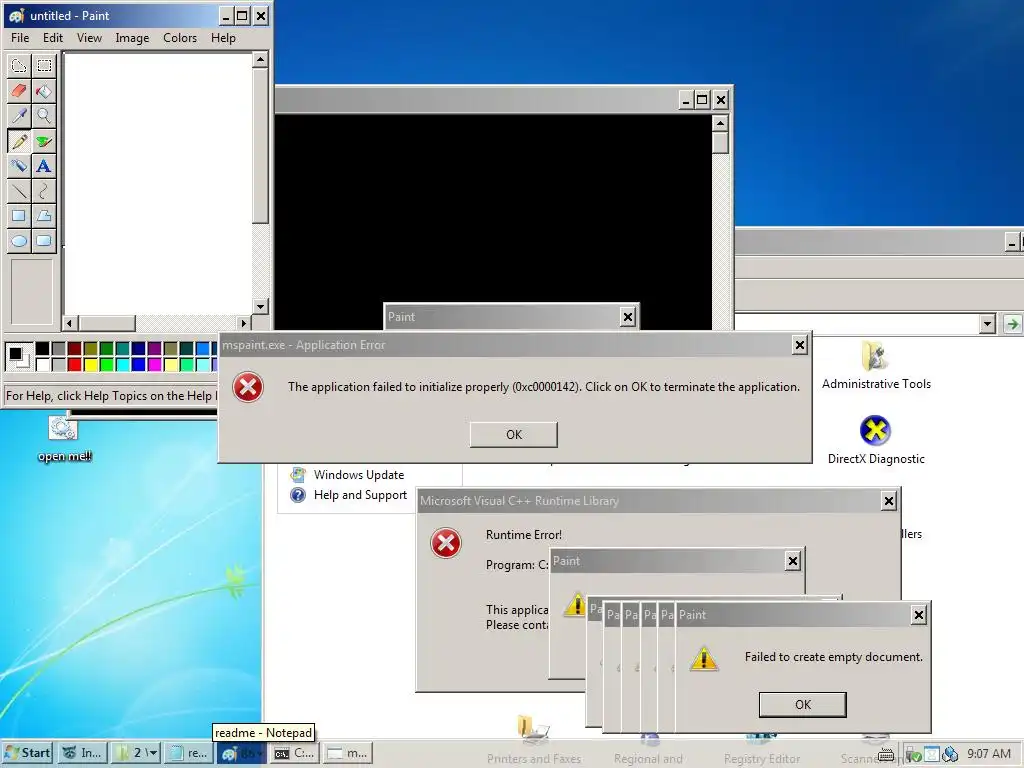Open the Edit menu in Paint
Viewport: 1024px width, 768px height.
tap(53, 38)
